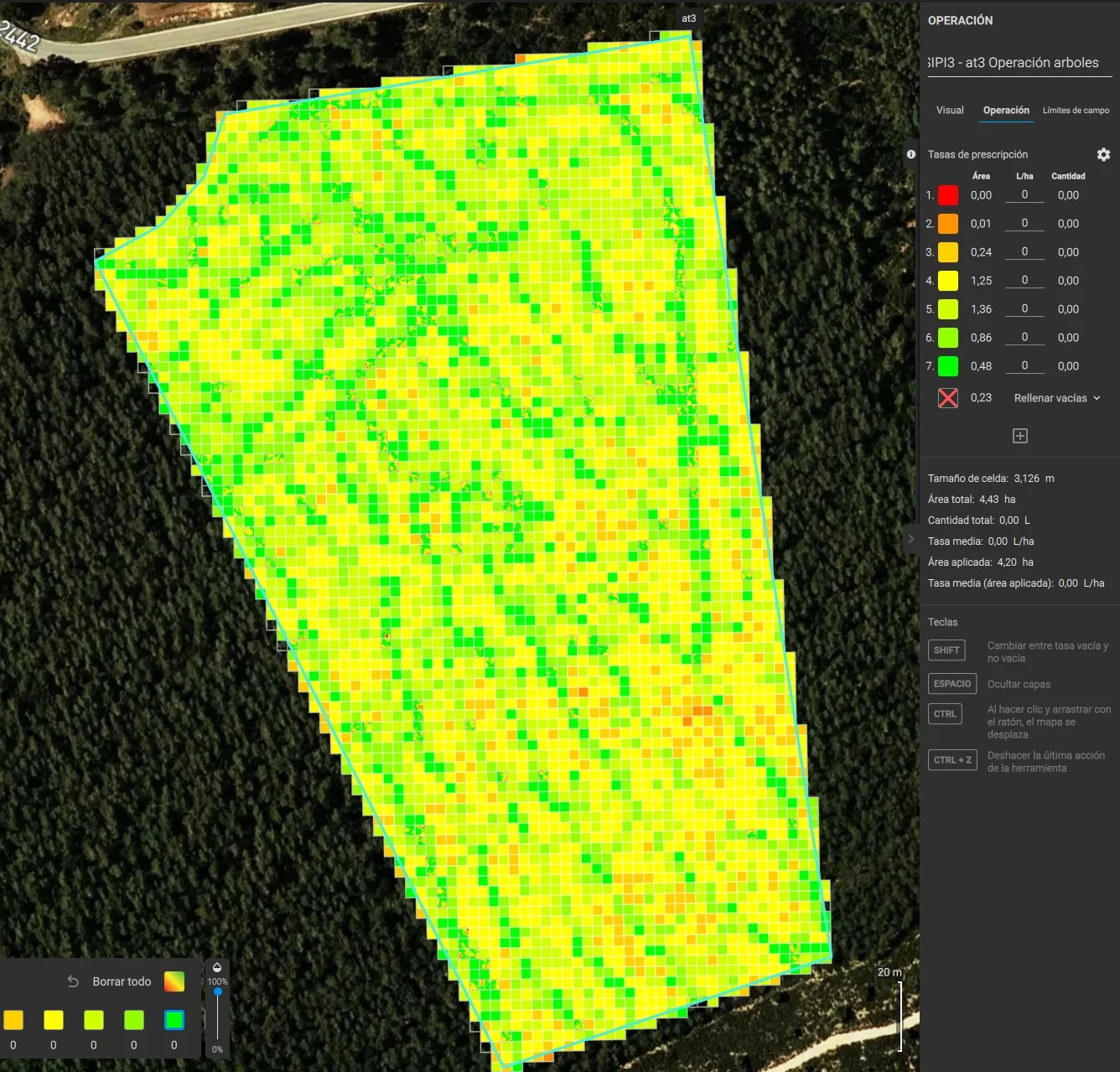Click the undo arrow beside Borrar todo
This screenshot has width=1120, height=1072.
click(x=73, y=981)
